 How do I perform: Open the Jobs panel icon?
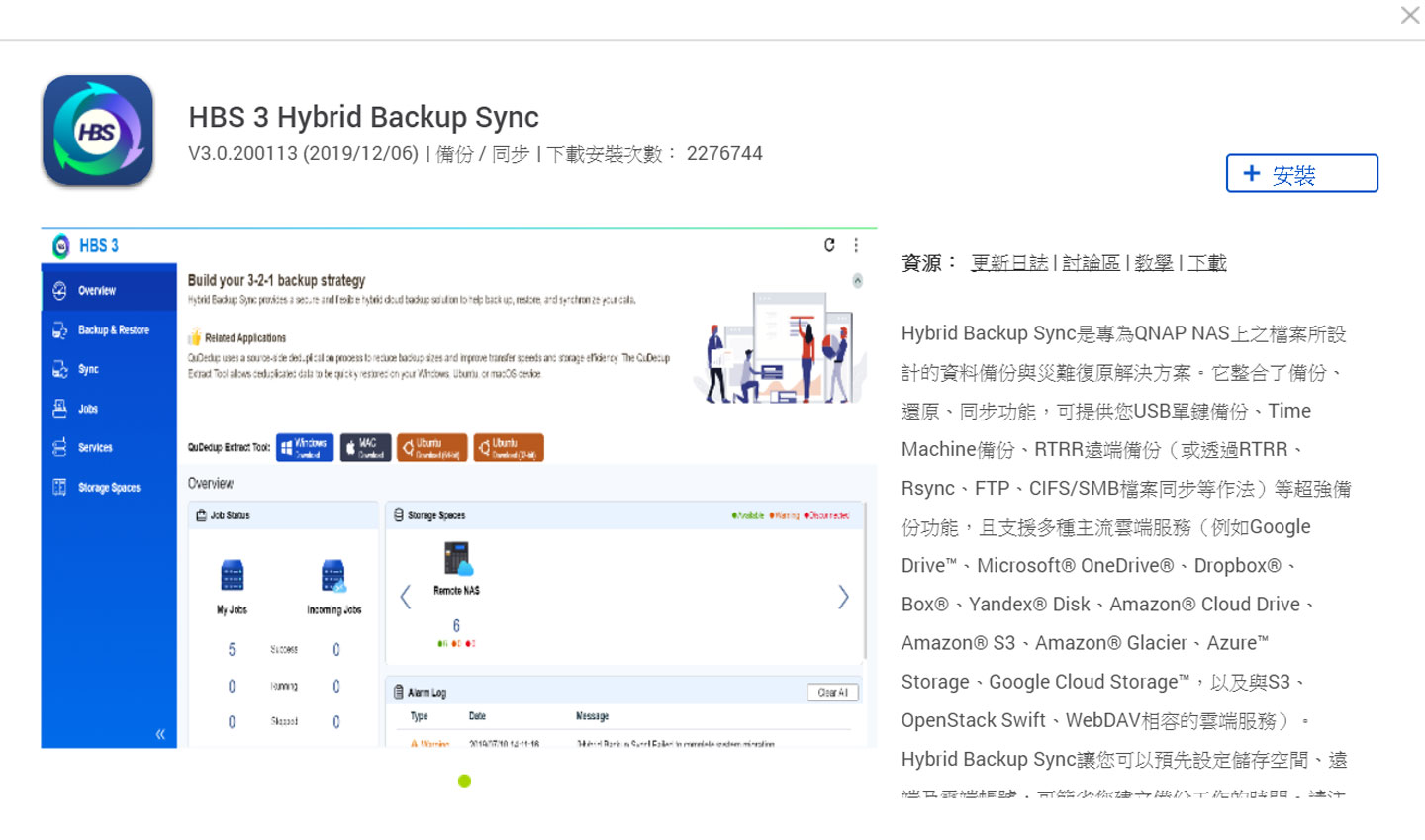[61, 409]
